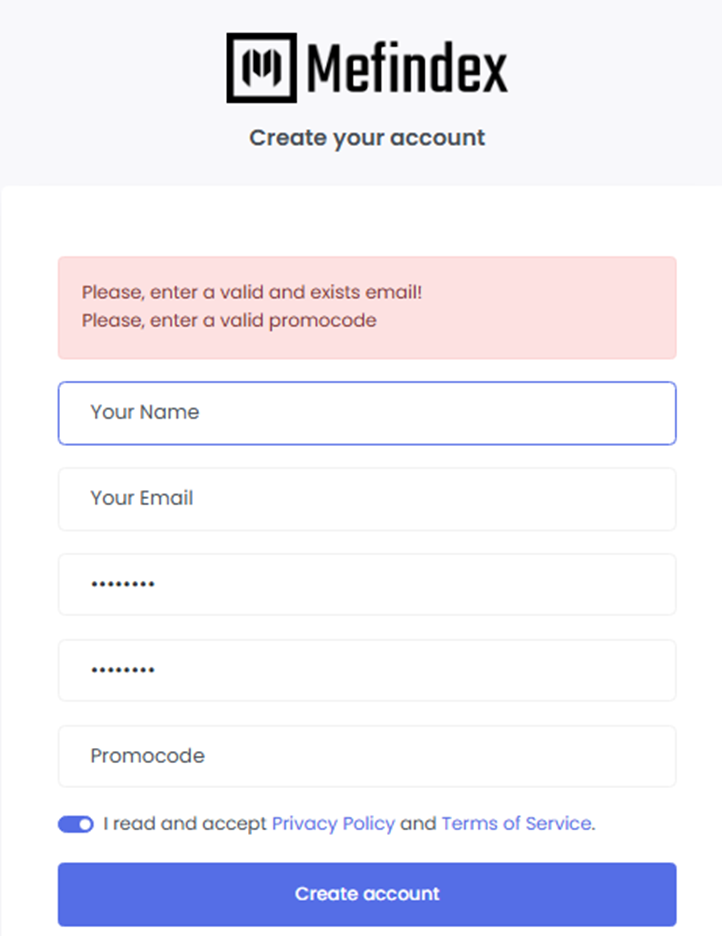
Task: Click the invalid promocode error message
Action: coord(229,321)
